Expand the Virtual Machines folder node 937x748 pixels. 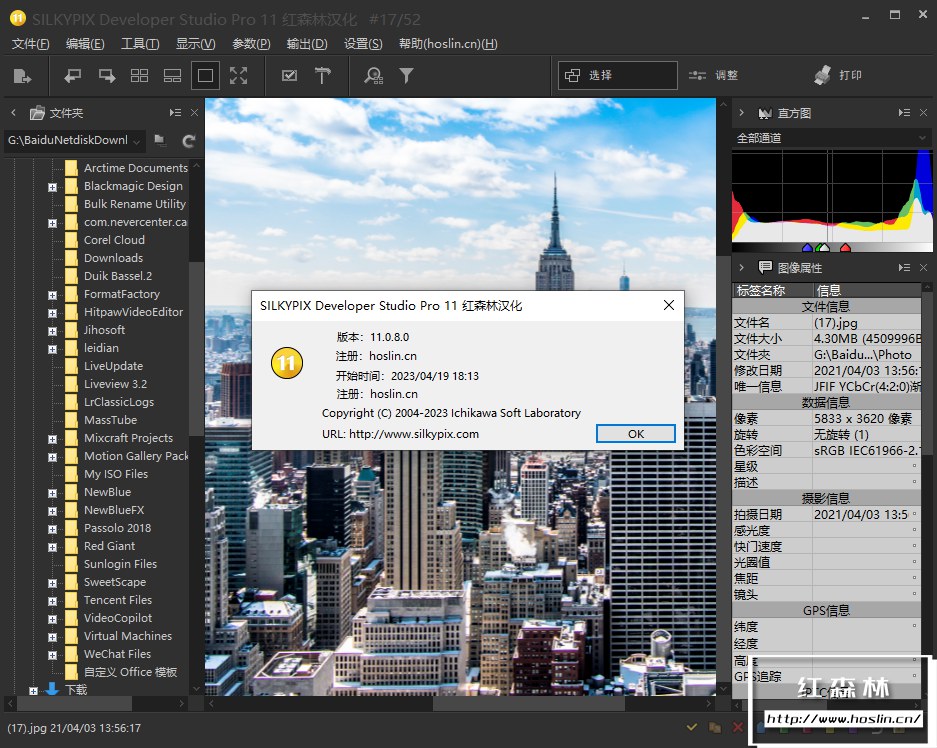pos(53,637)
